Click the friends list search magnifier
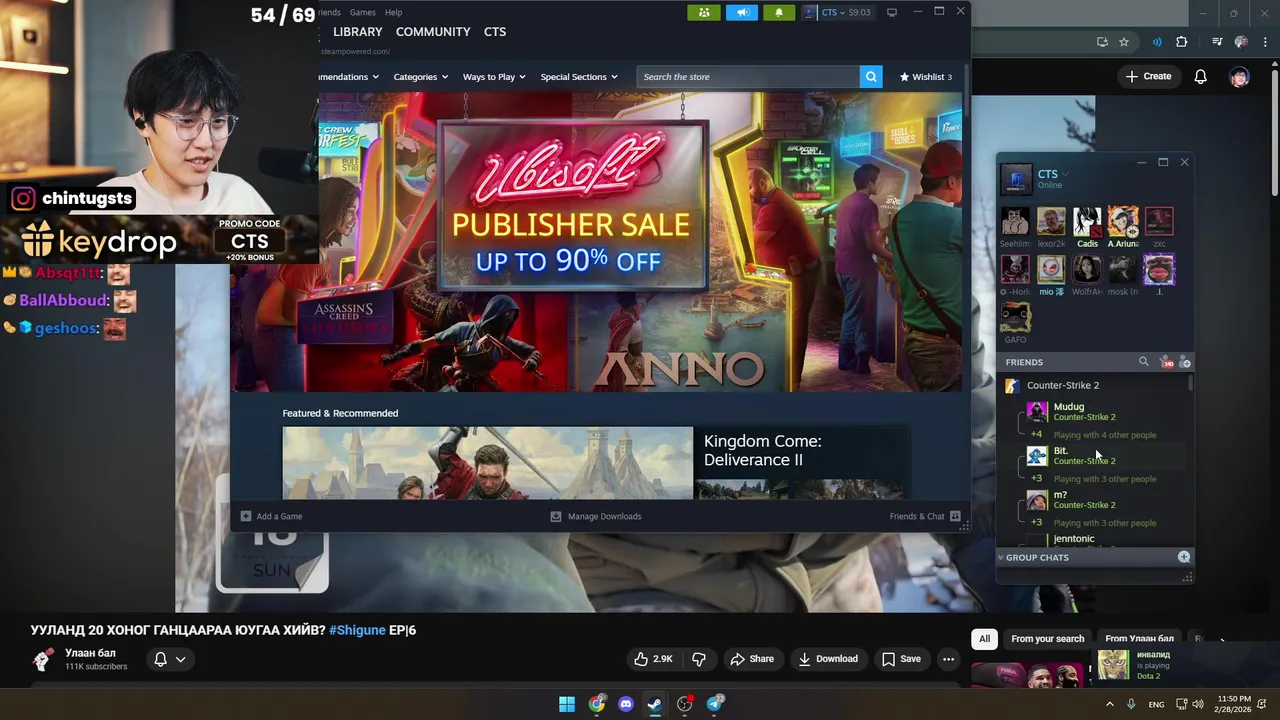1280x720 pixels. pos(1144,362)
